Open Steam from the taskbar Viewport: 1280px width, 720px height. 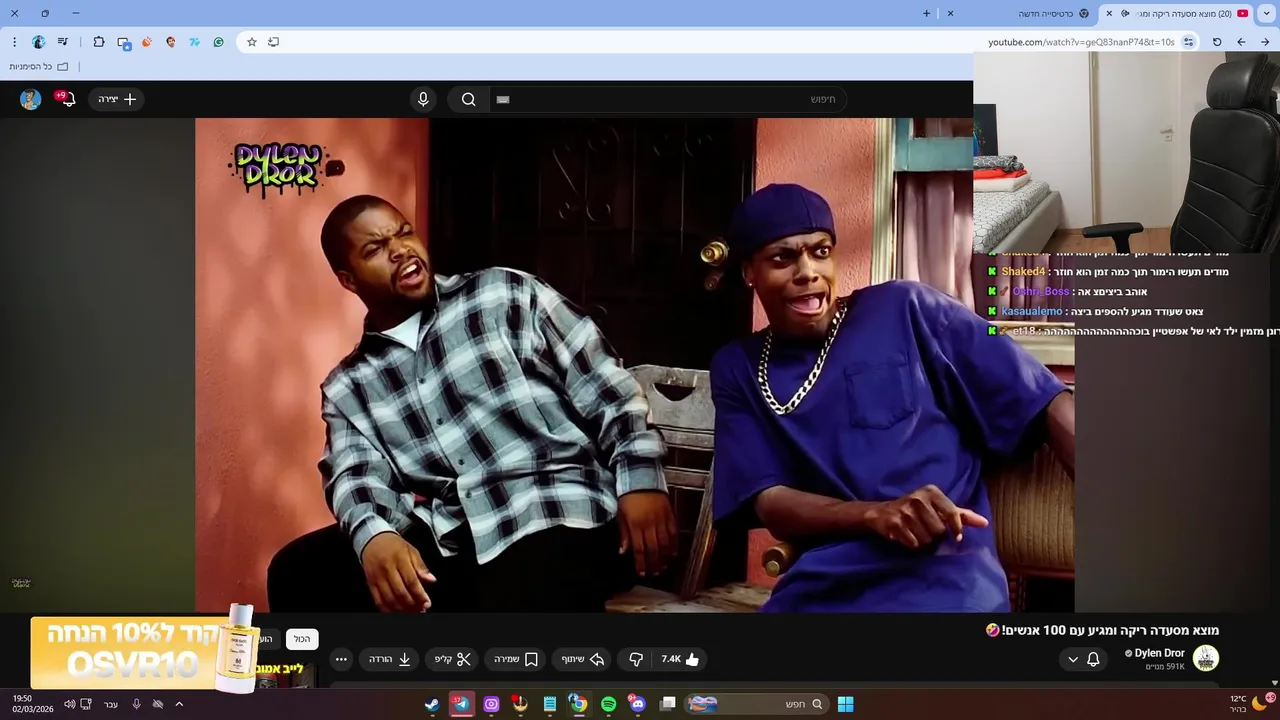pyautogui.click(x=432, y=704)
